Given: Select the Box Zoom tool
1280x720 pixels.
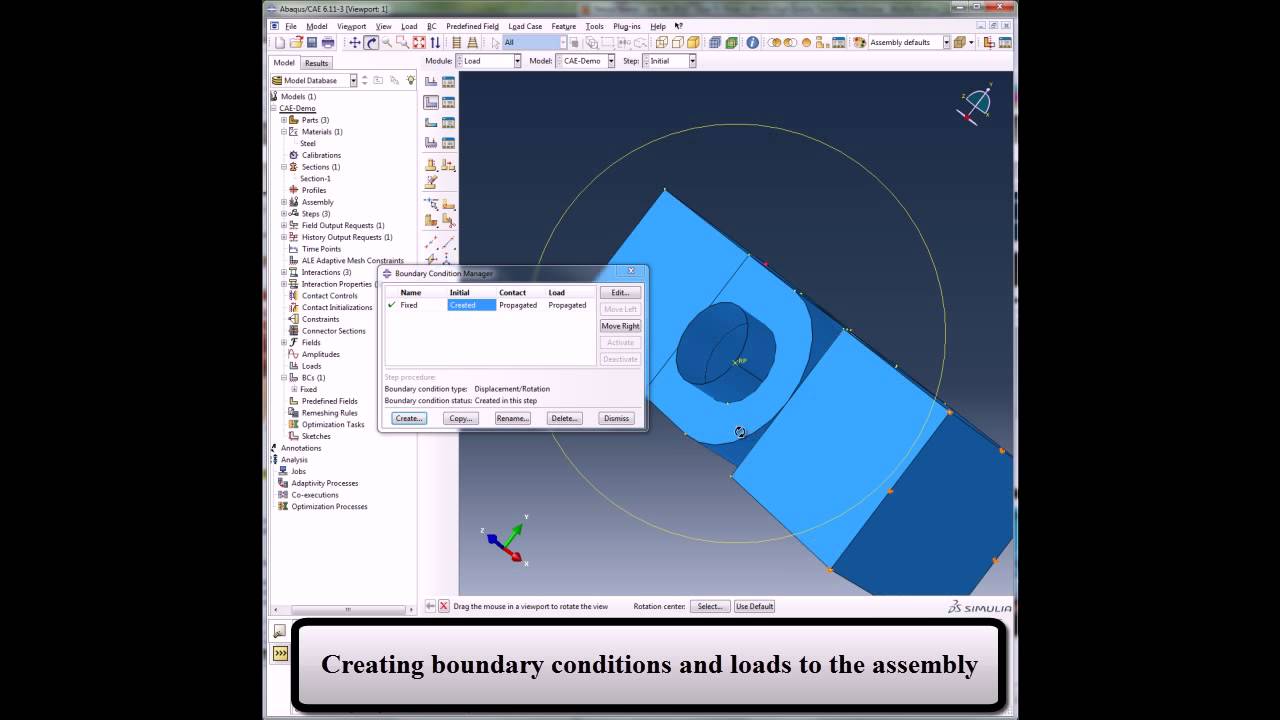Looking at the screenshot, I should (x=403, y=42).
